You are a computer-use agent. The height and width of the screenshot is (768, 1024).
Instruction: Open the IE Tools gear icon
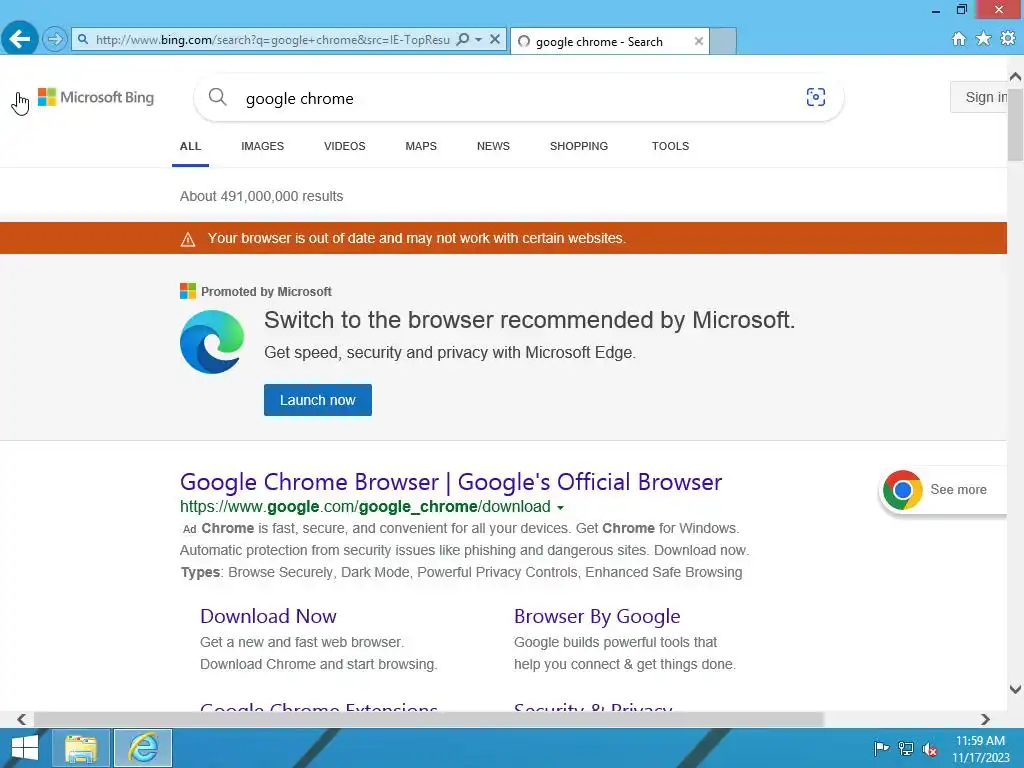click(1008, 39)
